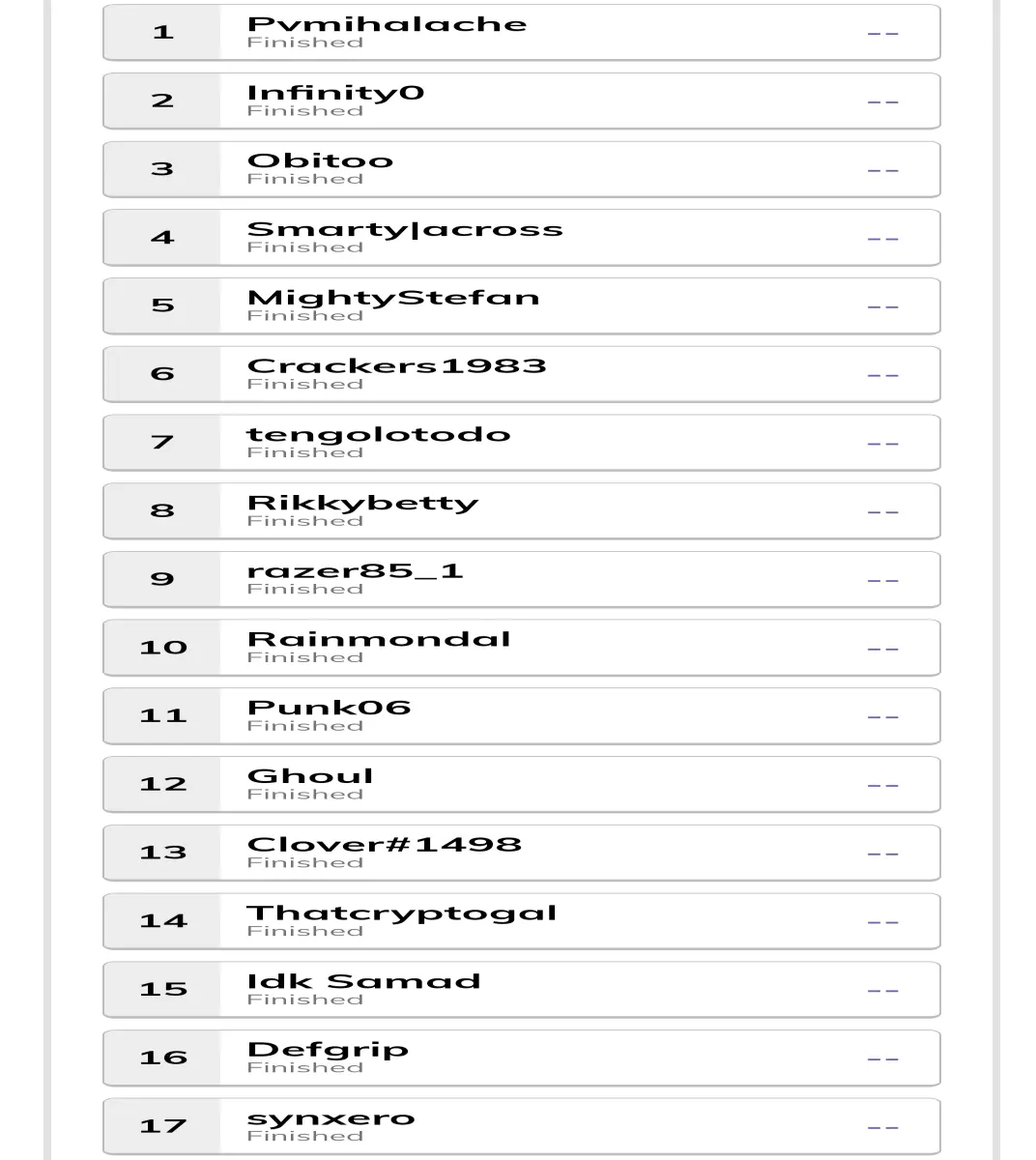Open the Idk Samad leaderboard entry
The height and width of the screenshot is (1160, 1036).
tap(522, 990)
